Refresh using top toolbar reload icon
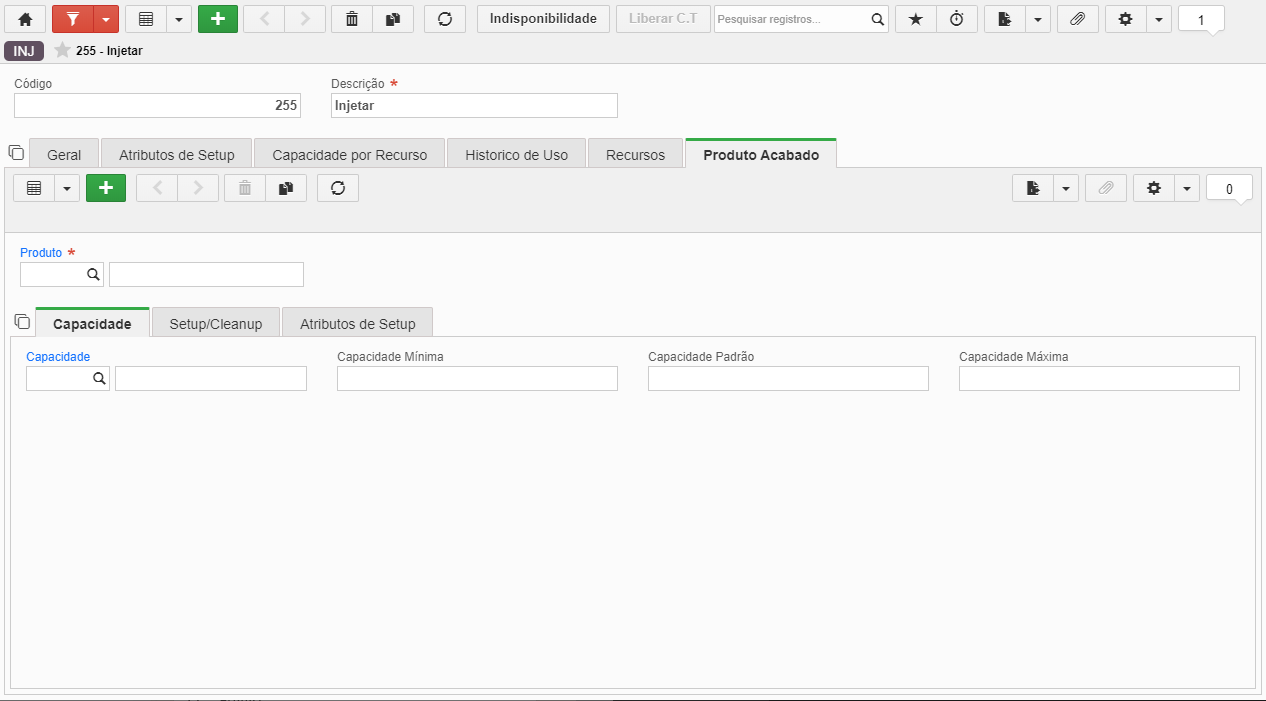Screen dimensions: 1266x701 [445, 19]
